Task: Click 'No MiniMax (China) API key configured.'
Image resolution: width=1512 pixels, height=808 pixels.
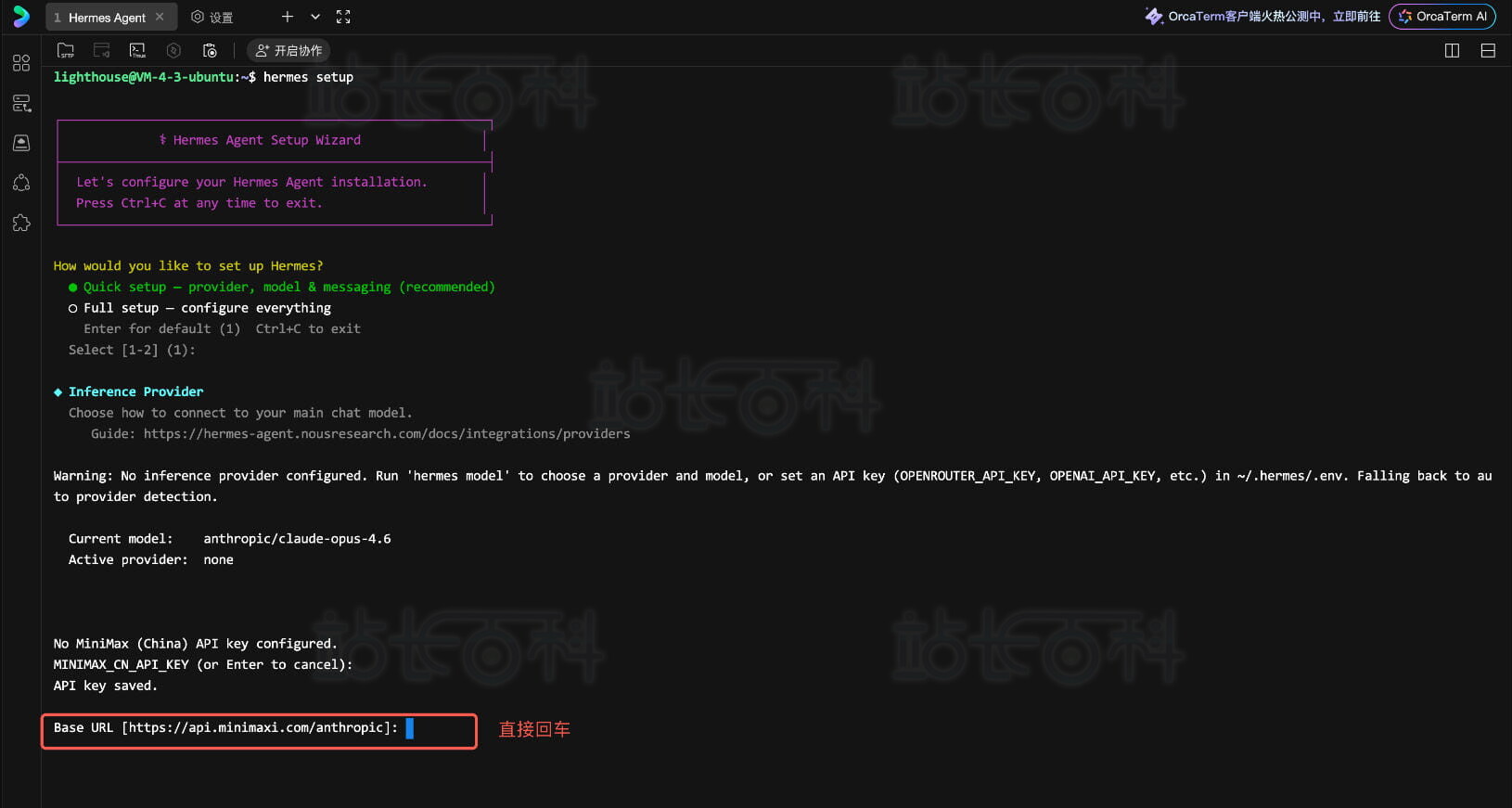Action: point(196,644)
